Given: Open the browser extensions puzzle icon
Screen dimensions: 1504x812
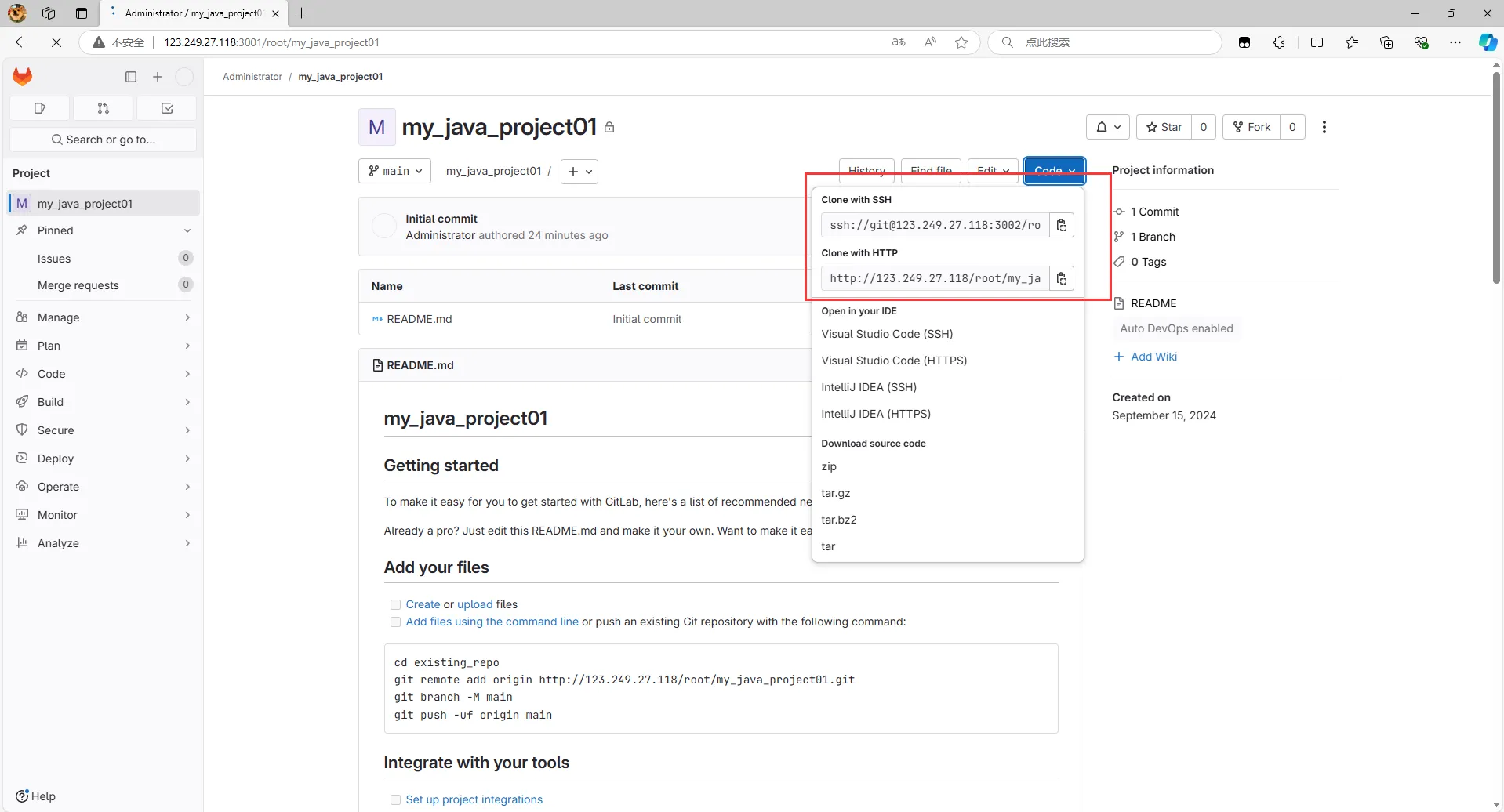Looking at the screenshot, I should pyautogui.click(x=1279, y=42).
